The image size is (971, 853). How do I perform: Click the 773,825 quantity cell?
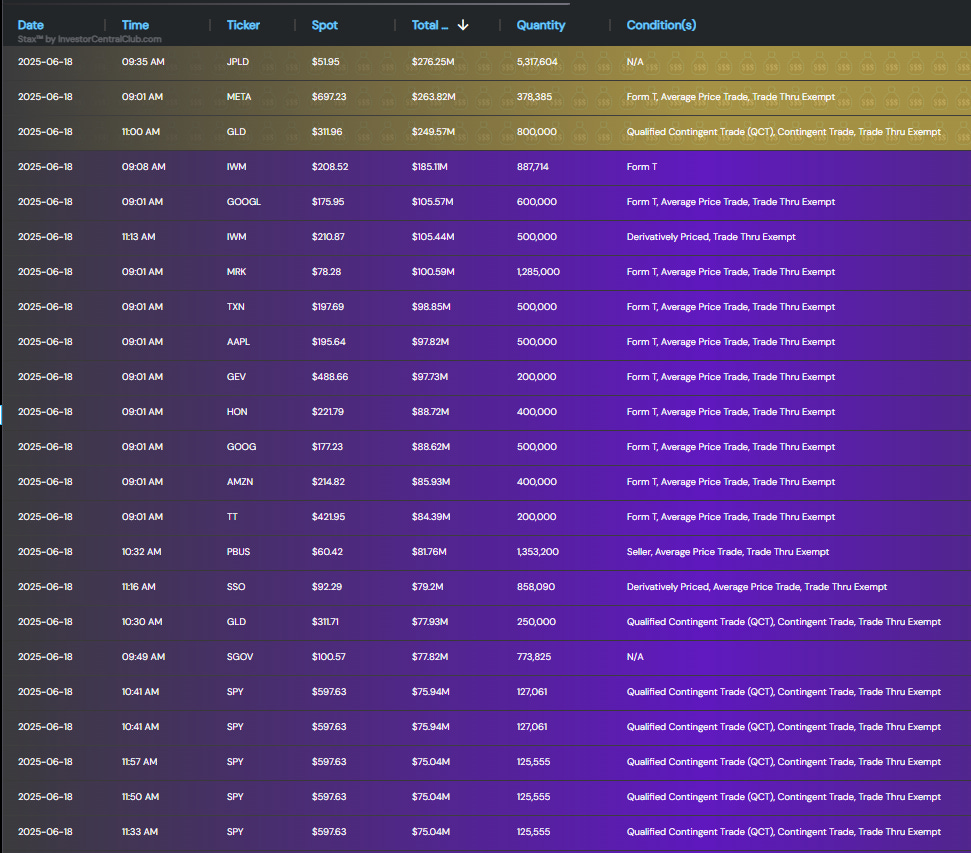tap(534, 657)
